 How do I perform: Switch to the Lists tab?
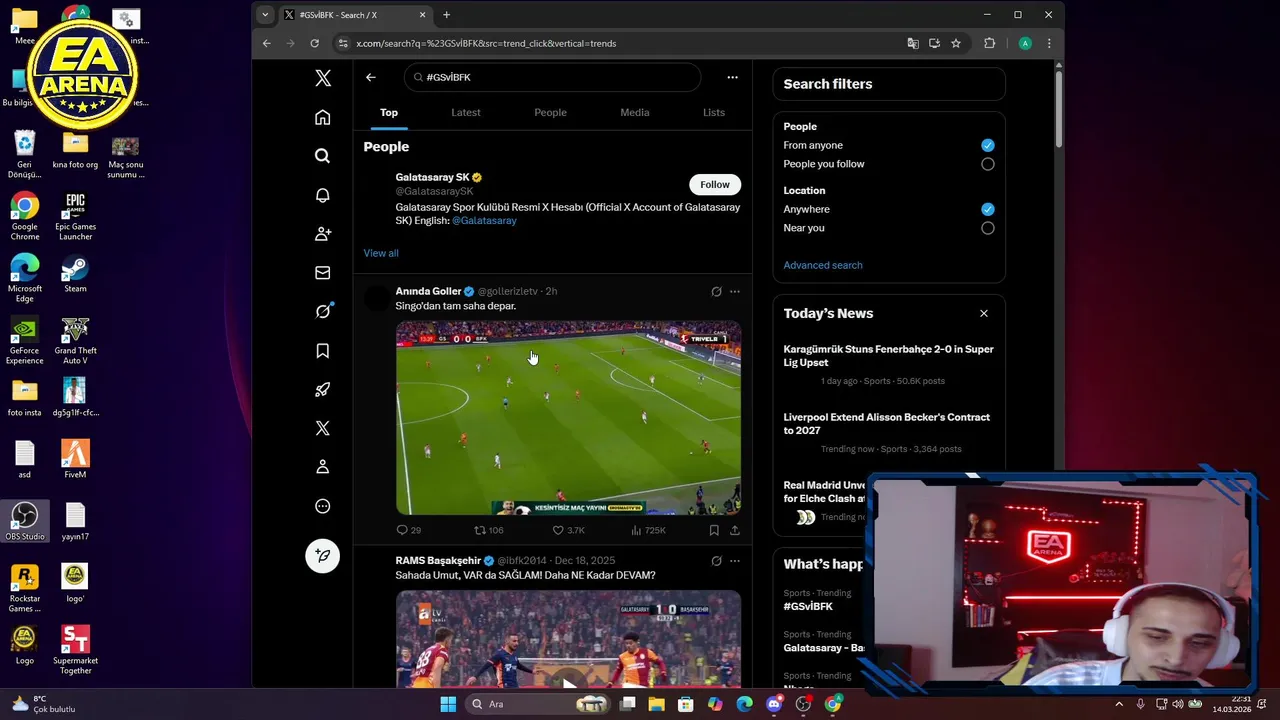click(x=713, y=112)
